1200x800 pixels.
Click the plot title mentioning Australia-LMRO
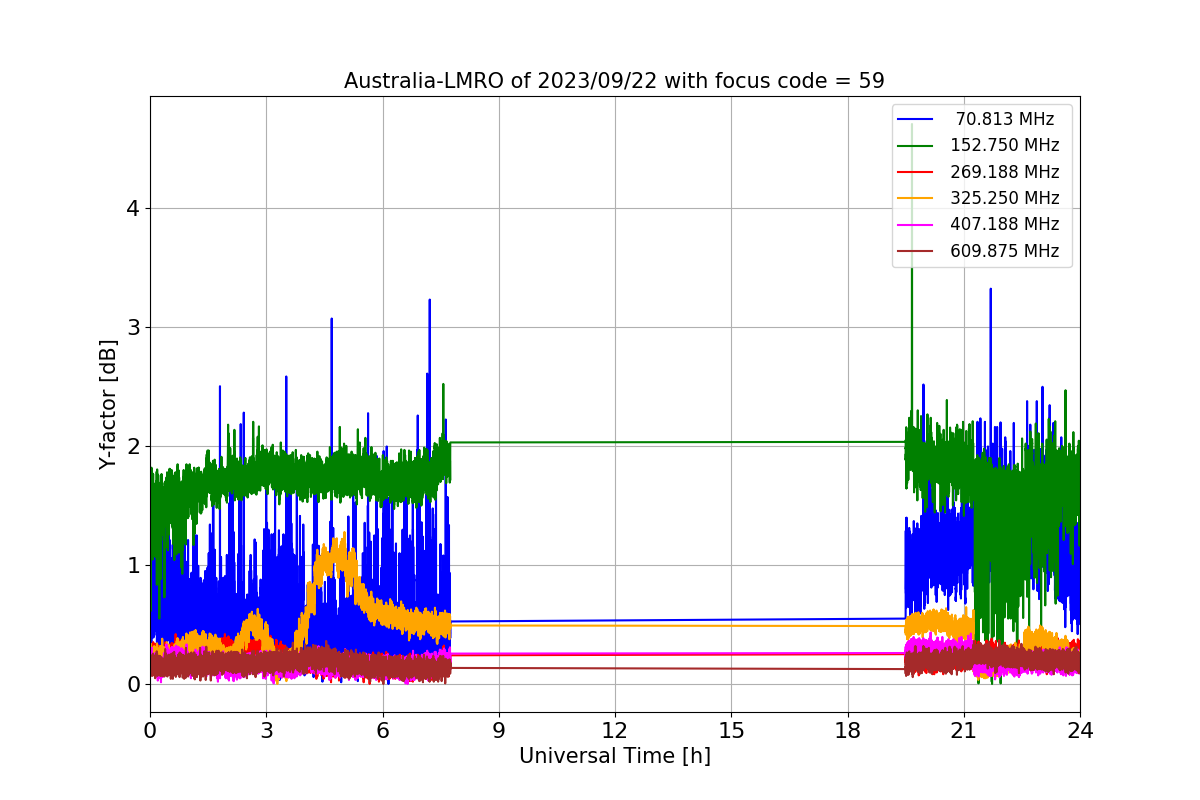(614, 81)
